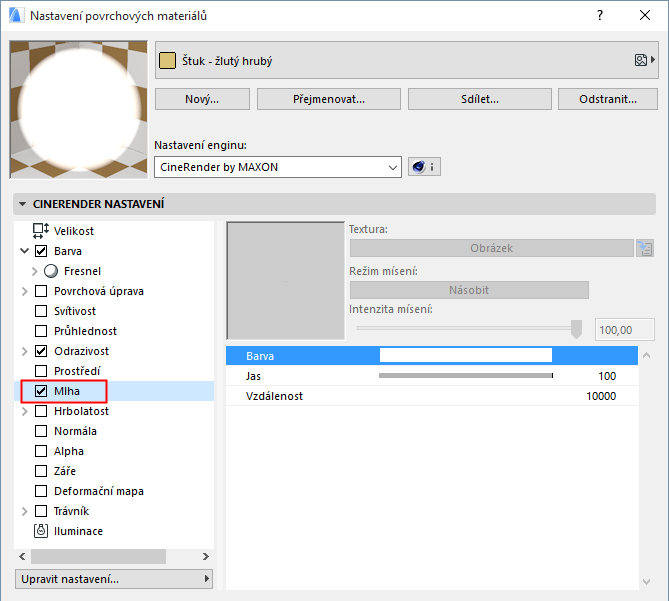Expand the Povrchová úprava node
This screenshot has width=669, height=601.
click(24, 291)
